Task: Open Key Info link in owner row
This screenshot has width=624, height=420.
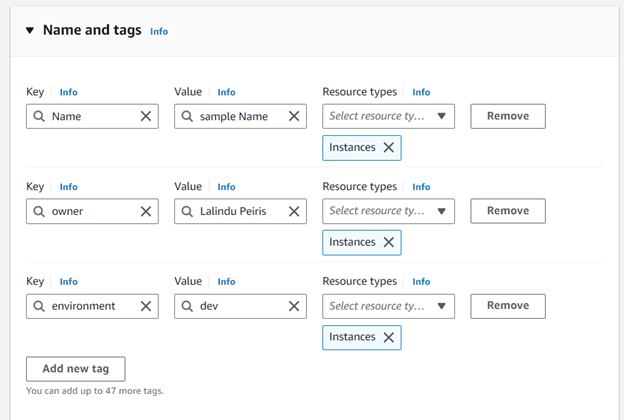Action: click(68, 187)
